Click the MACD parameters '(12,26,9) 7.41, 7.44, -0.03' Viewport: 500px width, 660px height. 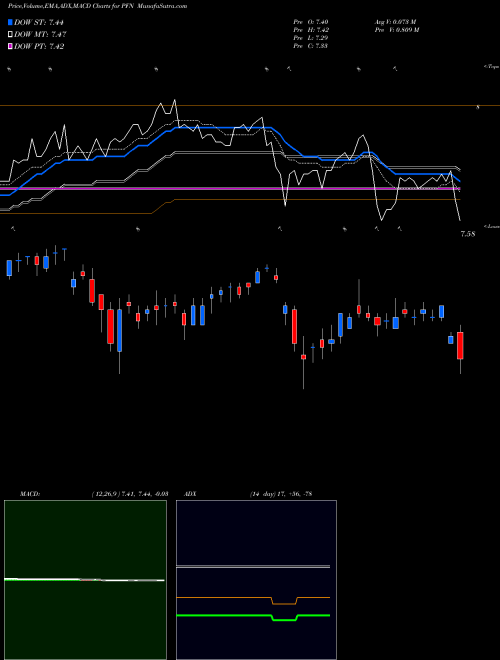[129, 494]
